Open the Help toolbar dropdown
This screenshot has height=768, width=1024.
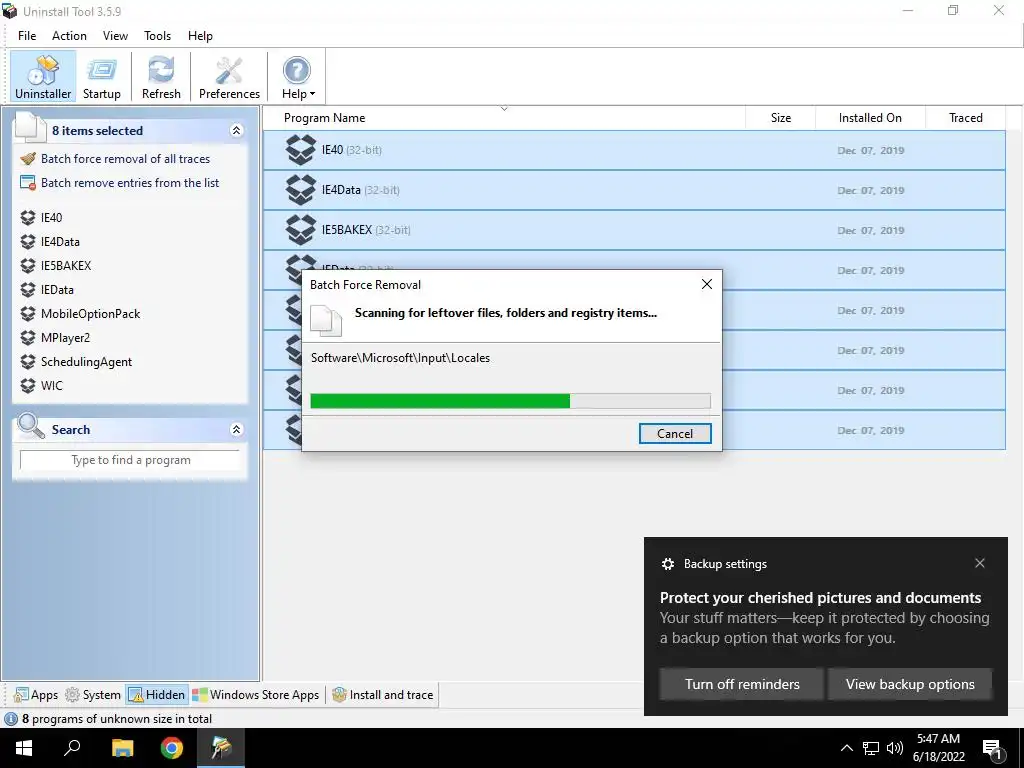point(298,77)
